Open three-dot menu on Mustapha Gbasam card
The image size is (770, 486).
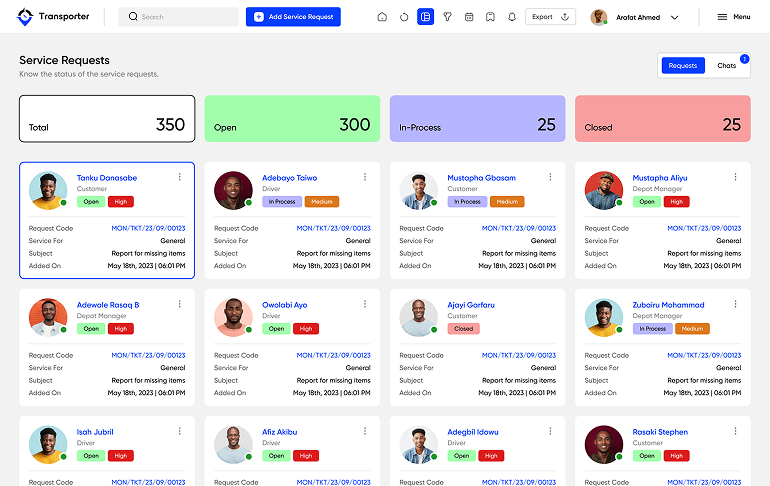coord(550,177)
